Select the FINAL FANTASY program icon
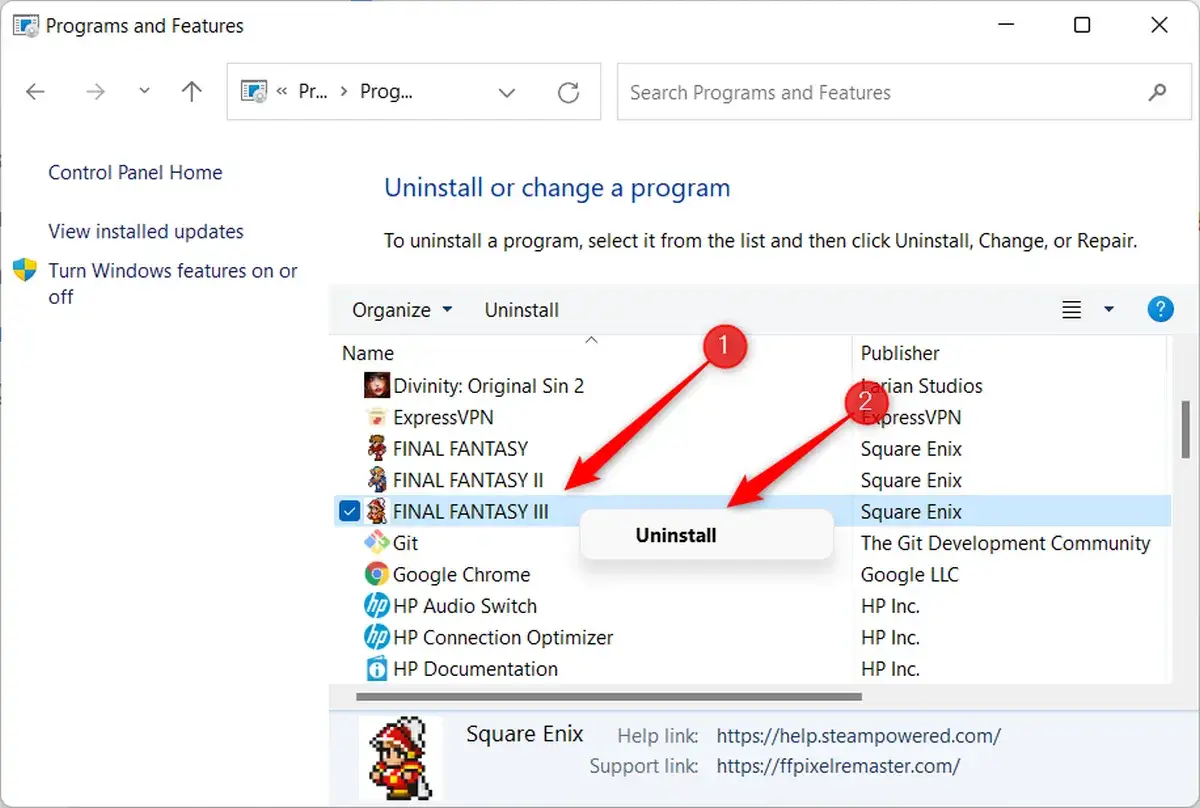Viewport: 1200px width, 808px height. [377, 448]
